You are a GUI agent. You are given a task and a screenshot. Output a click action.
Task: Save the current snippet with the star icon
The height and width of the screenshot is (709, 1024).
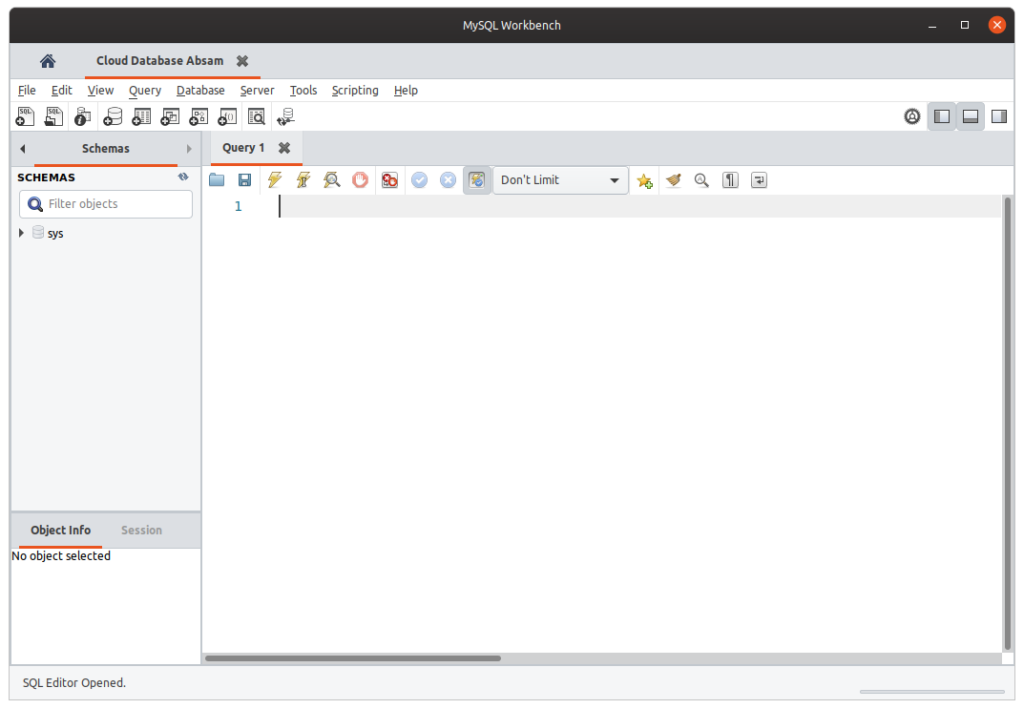(x=644, y=180)
